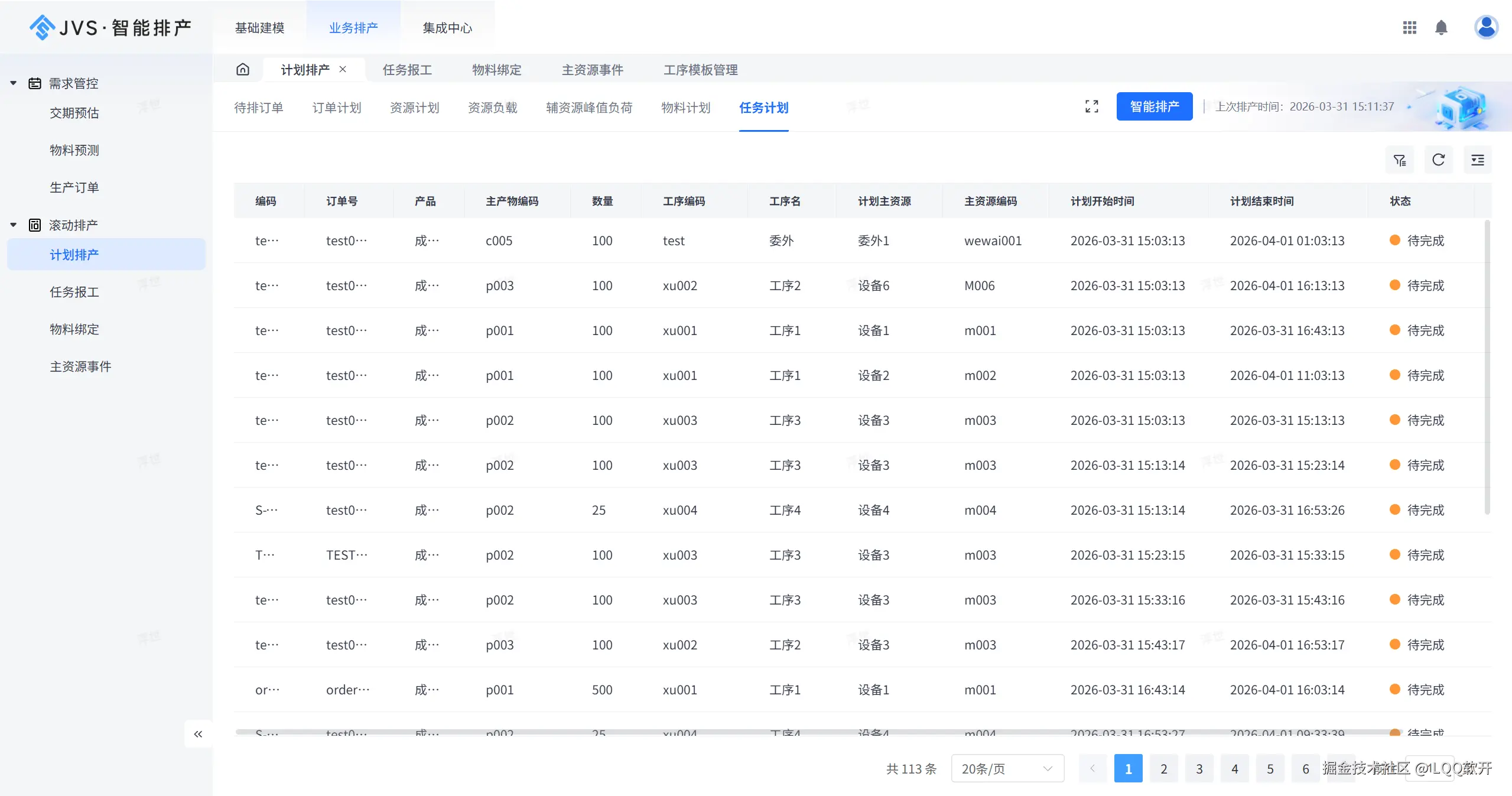
Task: Click the home icon tab
Action: (243, 70)
